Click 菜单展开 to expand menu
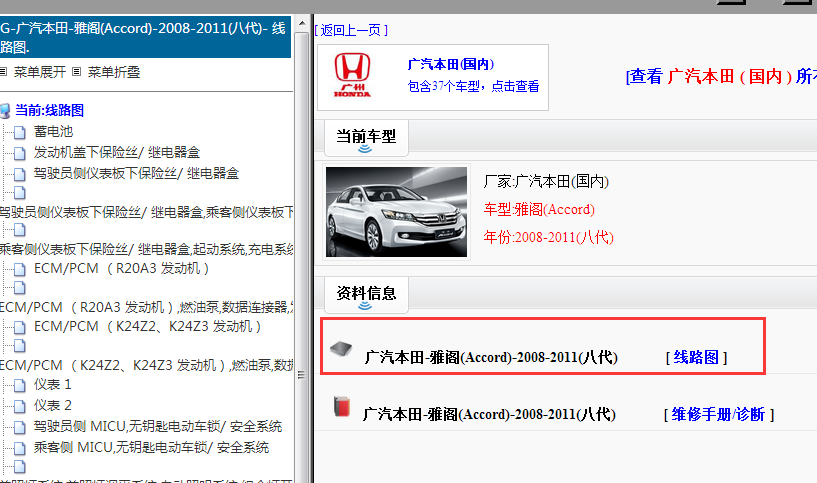The image size is (817, 483). (40, 72)
